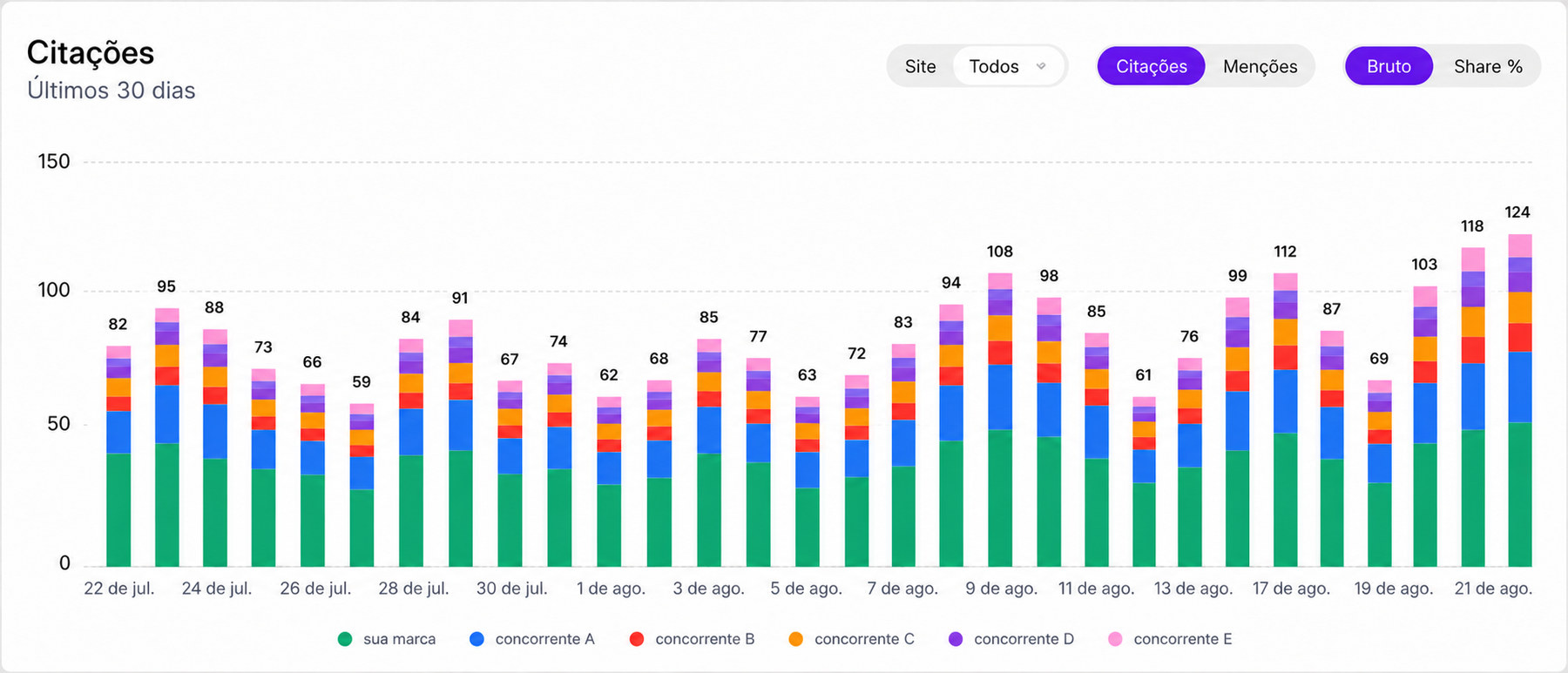This screenshot has height=673, width=1568.
Task: Toggle the concorrente E legend entry
Action: pos(1171,639)
